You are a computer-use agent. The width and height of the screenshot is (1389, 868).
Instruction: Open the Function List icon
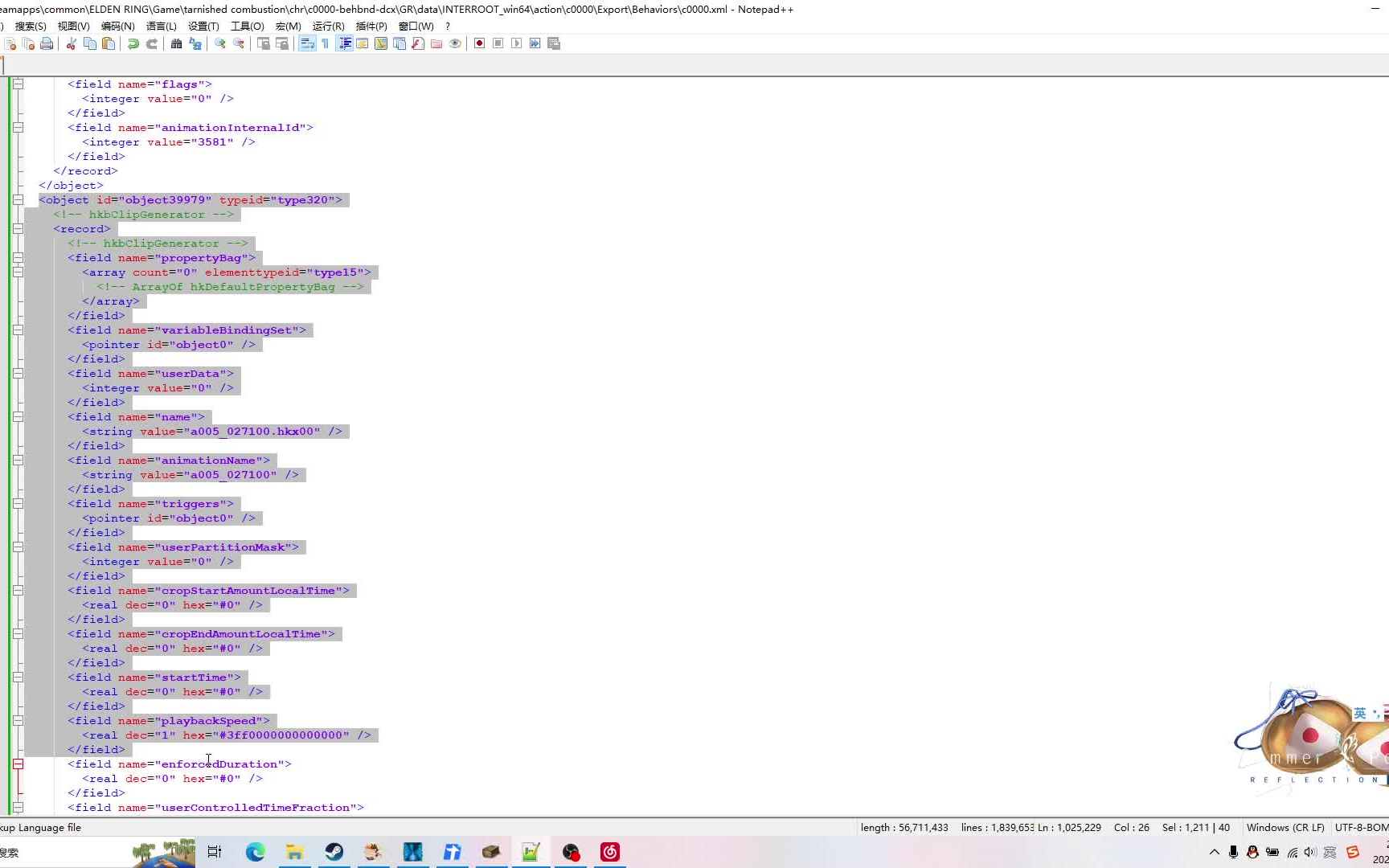418,43
